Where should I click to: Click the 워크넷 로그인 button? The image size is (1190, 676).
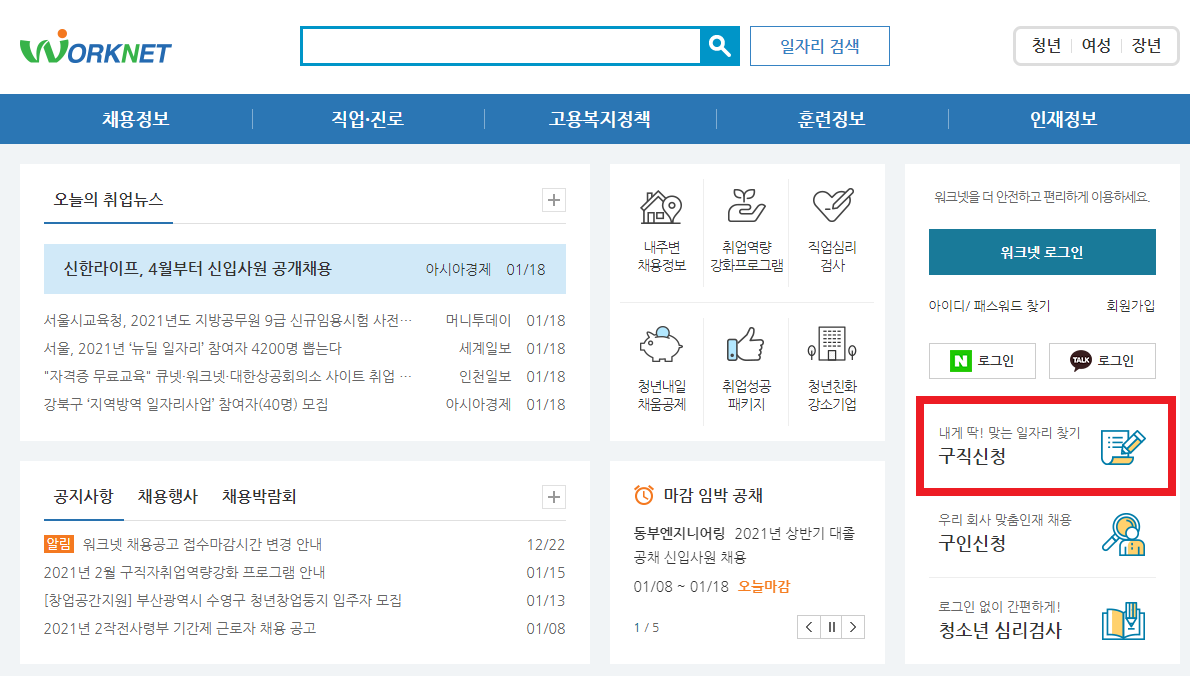point(1042,252)
